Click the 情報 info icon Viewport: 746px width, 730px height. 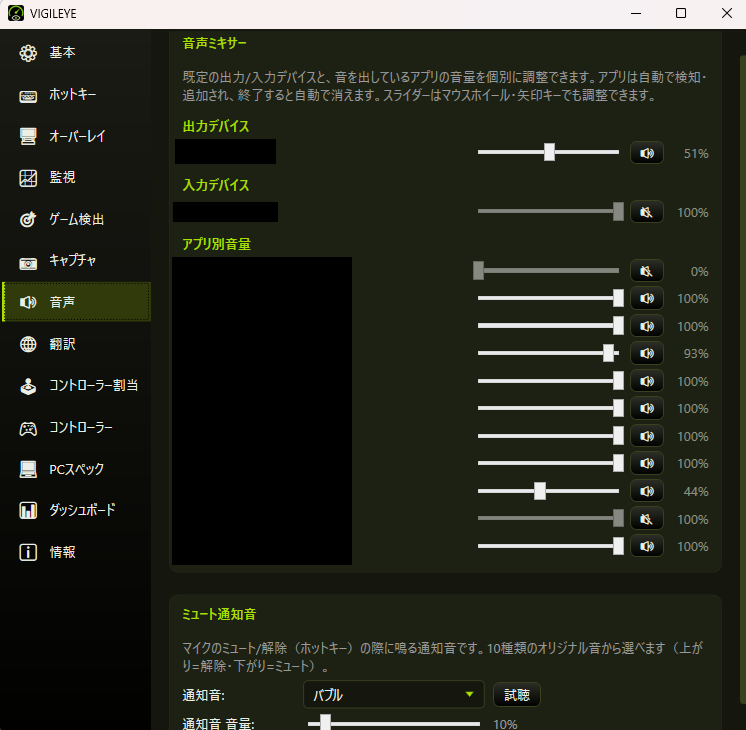28,552
